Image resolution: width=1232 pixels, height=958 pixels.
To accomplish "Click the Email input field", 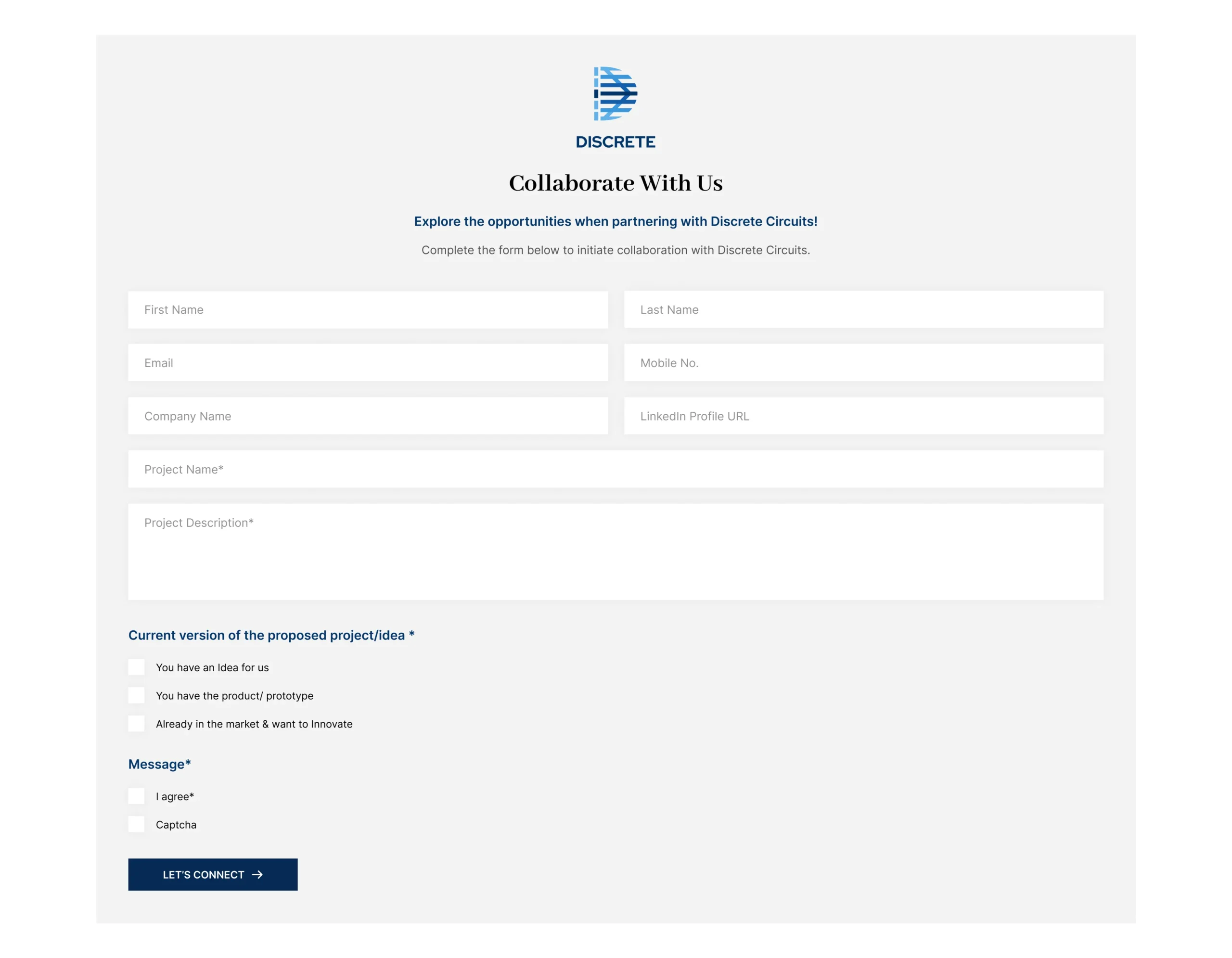I will coord(368,363).
